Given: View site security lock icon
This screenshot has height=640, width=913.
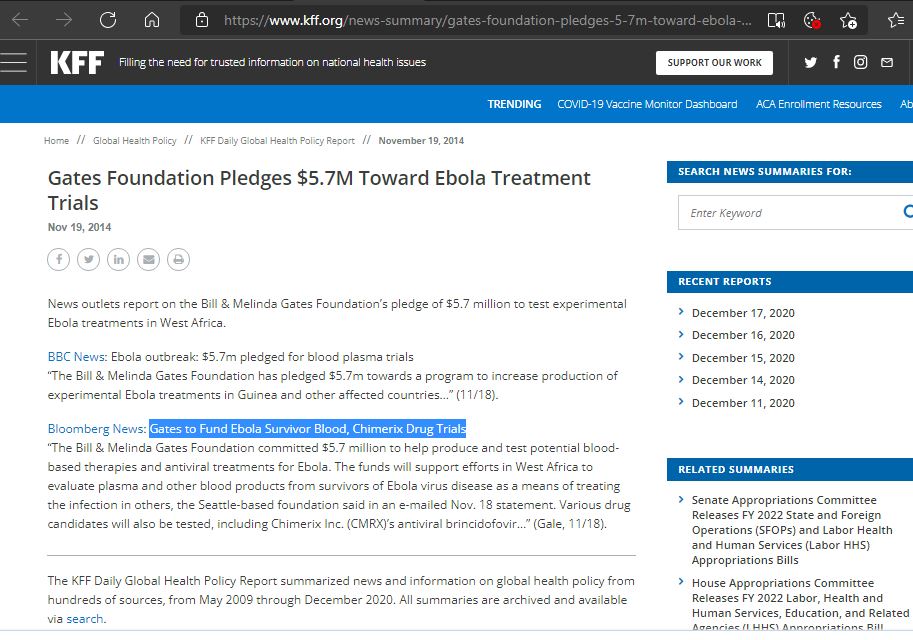Looking at the screenshot, I should 201,20.
